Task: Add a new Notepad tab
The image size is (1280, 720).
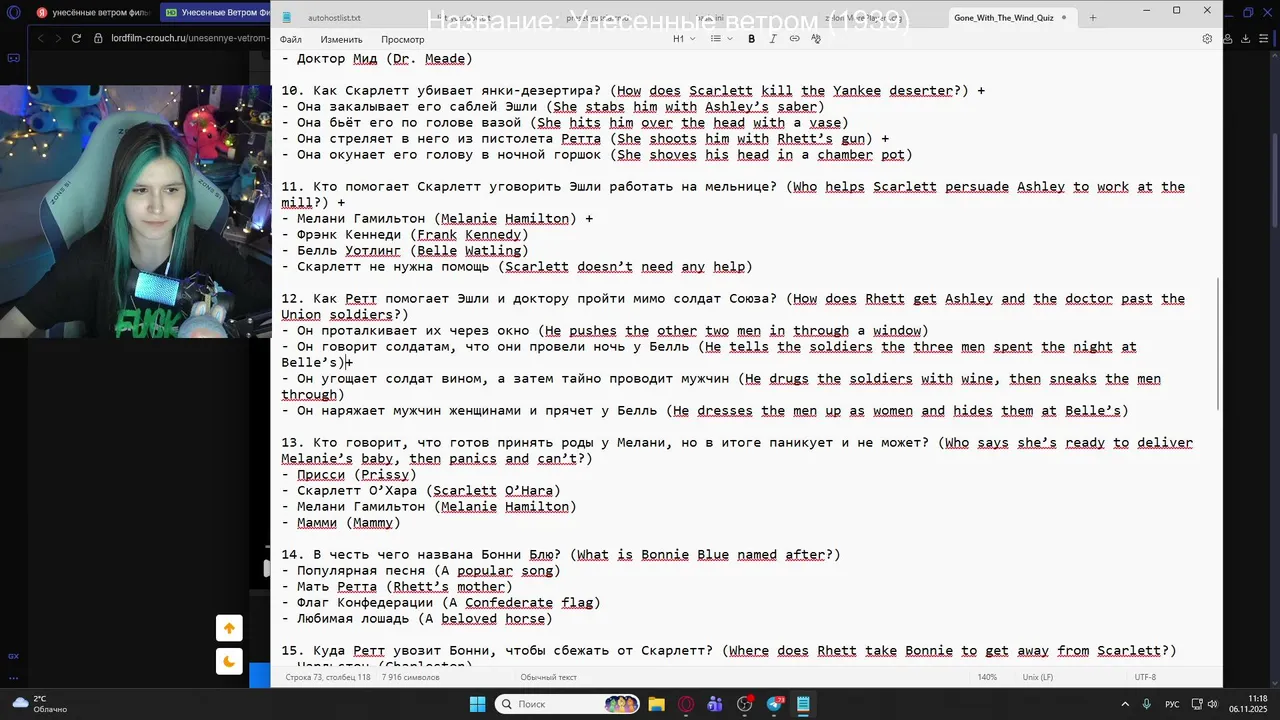Action: [1092, 18]
